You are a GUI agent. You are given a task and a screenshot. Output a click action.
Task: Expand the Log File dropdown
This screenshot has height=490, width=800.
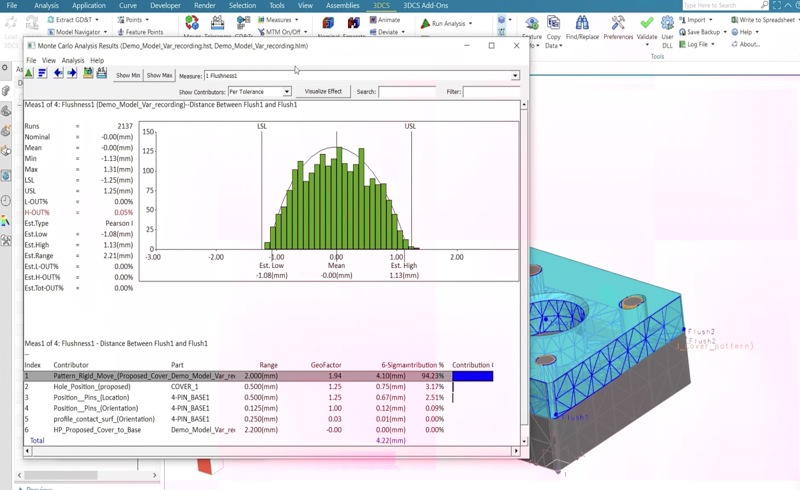coord(713,44)
